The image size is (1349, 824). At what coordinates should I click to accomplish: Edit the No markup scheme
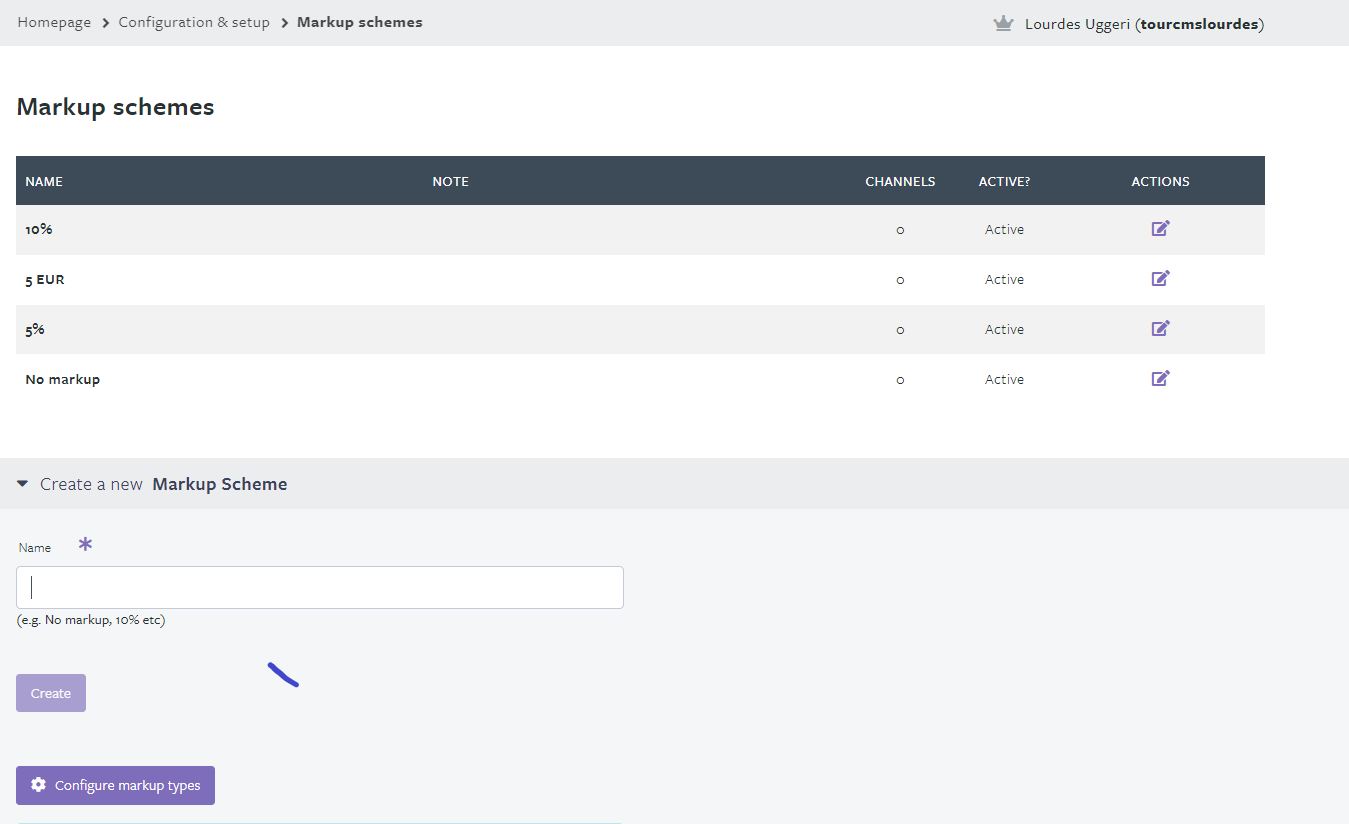click(x=1160, y=379)
